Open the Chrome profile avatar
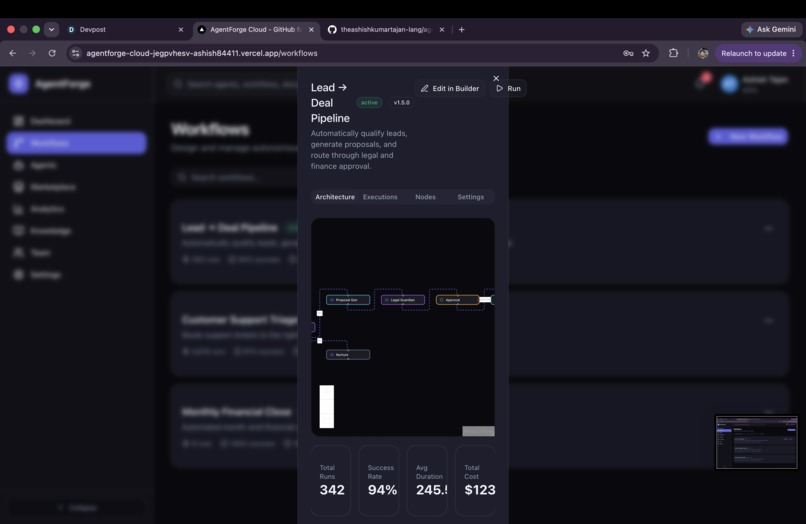Screen dimensions: 806x524 tap(703, 53)
